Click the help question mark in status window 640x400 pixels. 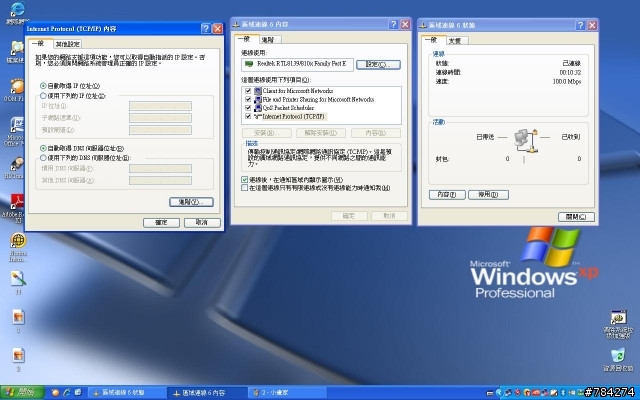[580, 25]
